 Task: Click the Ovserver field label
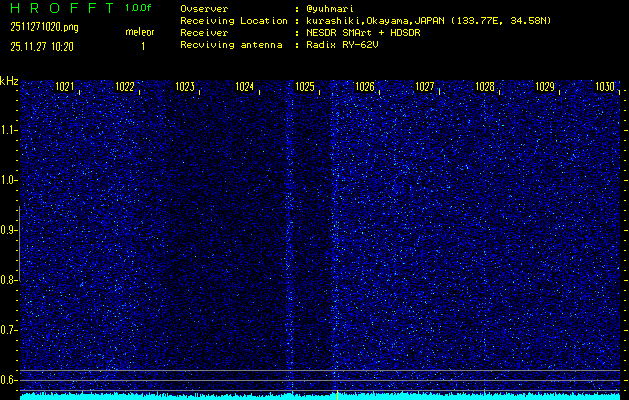click(x=204, y=9)
